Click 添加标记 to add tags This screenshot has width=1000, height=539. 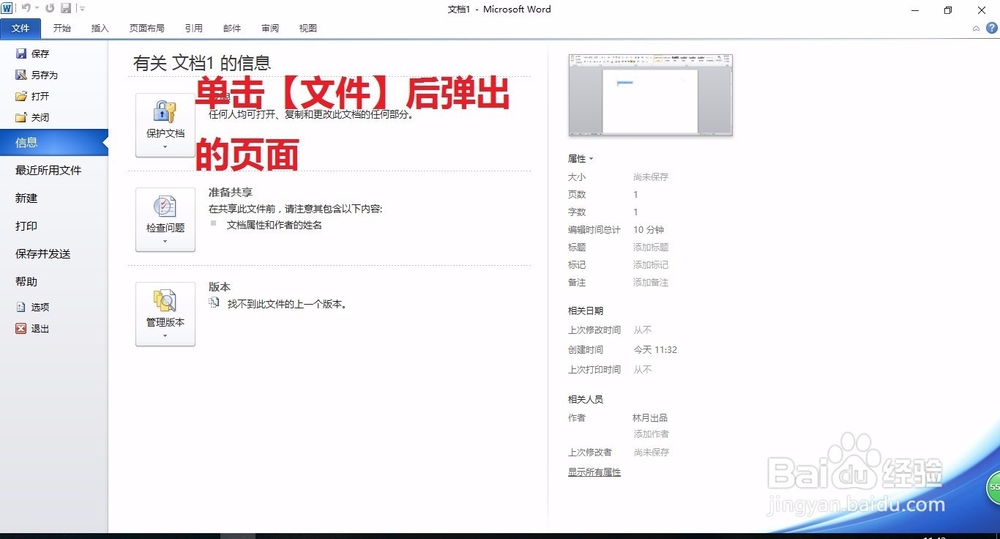pyautogui.click(x=651, y=265)
